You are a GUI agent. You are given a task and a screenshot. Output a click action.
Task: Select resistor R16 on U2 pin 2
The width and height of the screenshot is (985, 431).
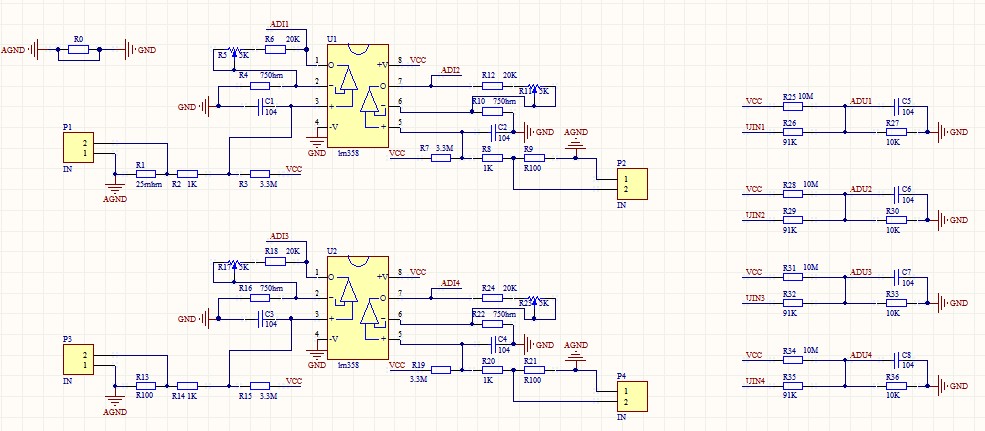click(260, 298)
